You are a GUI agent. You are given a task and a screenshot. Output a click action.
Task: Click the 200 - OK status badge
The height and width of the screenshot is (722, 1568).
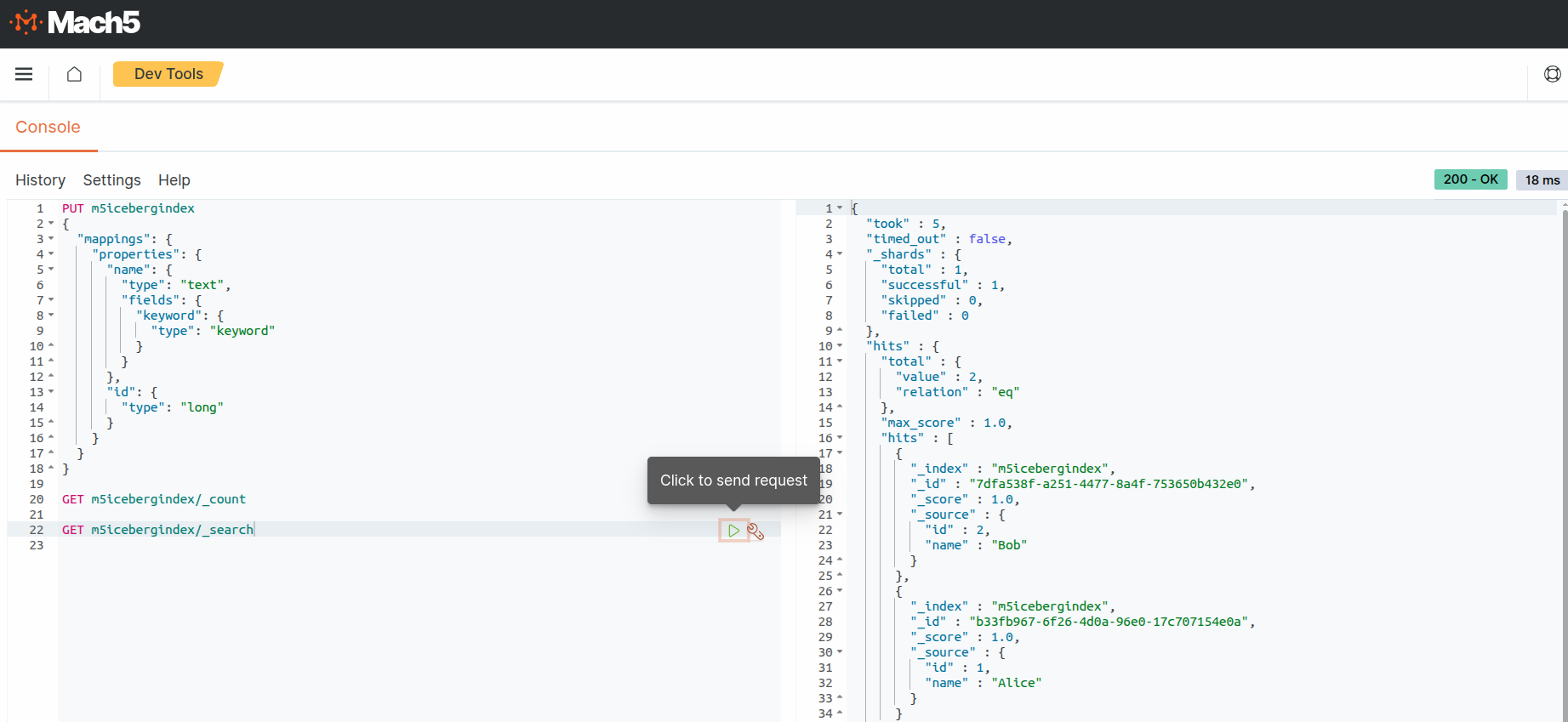point(1470,179)
